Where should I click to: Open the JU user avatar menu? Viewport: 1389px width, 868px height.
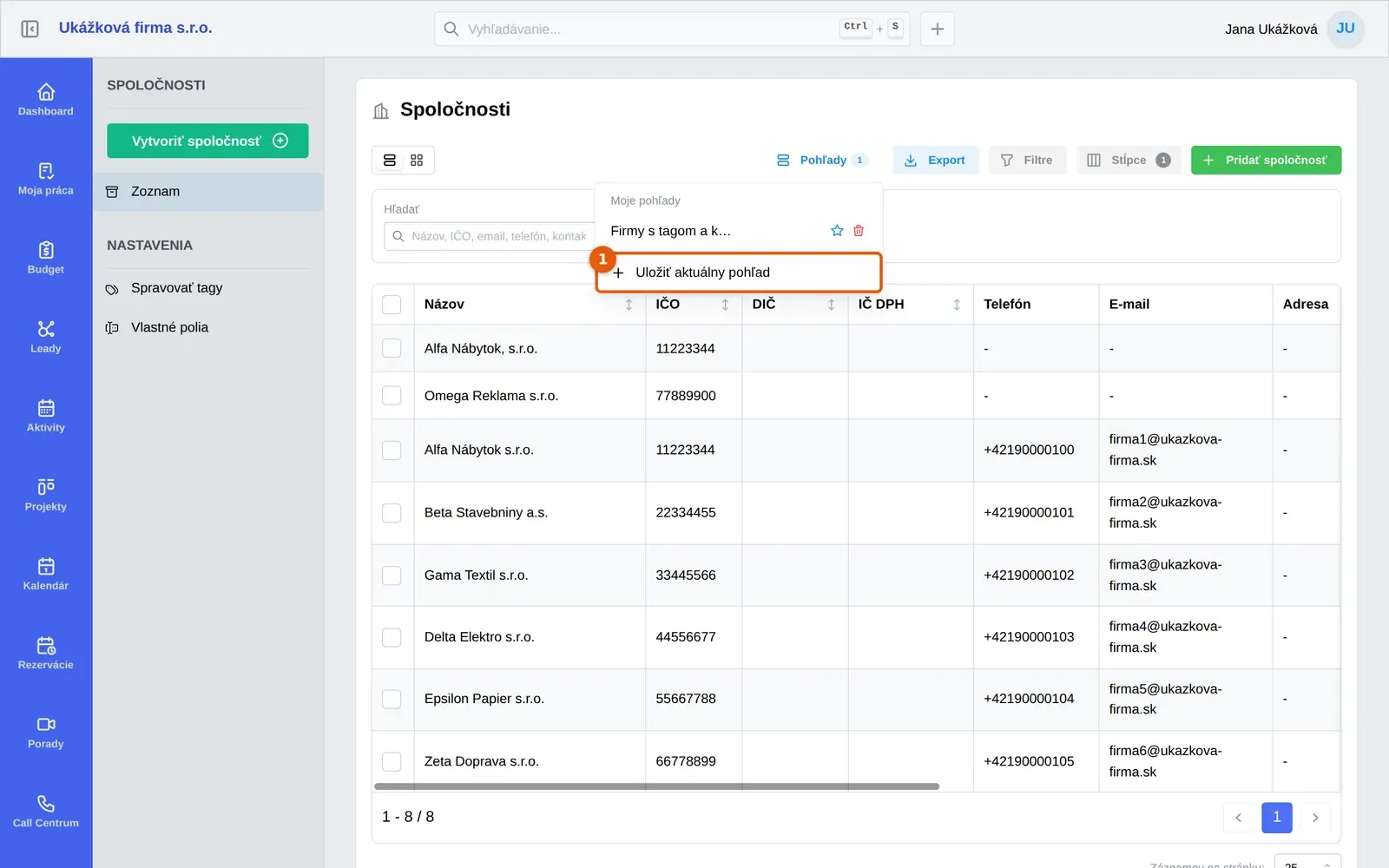click(1346, 29)
